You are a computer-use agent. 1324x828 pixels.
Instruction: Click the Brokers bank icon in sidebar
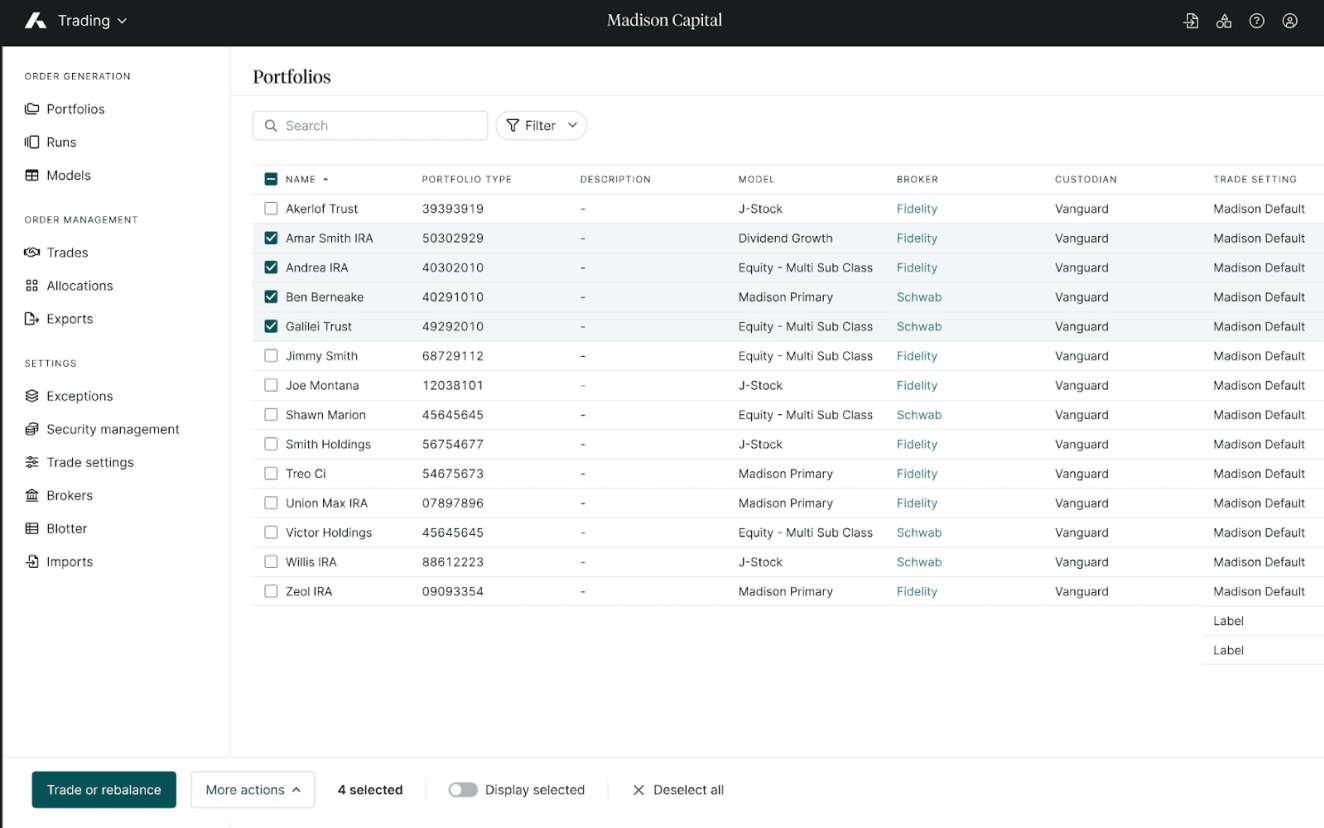coord(32,496)
